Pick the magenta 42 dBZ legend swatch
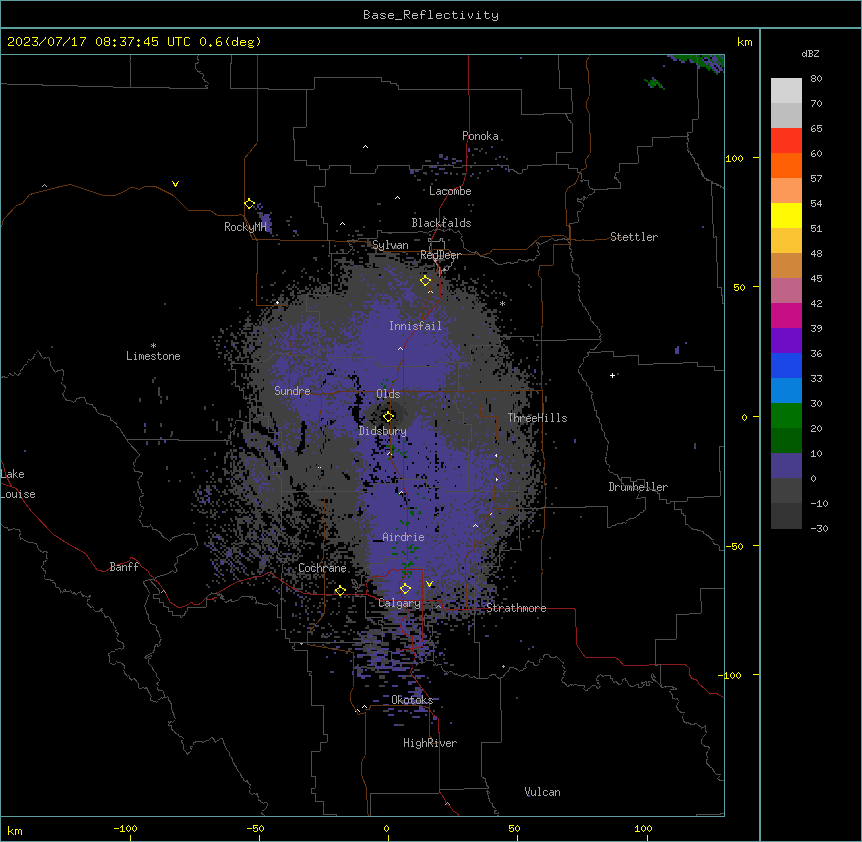Image resolution: width=862 pixels, height=842 pixels. (x=786, y=315)
